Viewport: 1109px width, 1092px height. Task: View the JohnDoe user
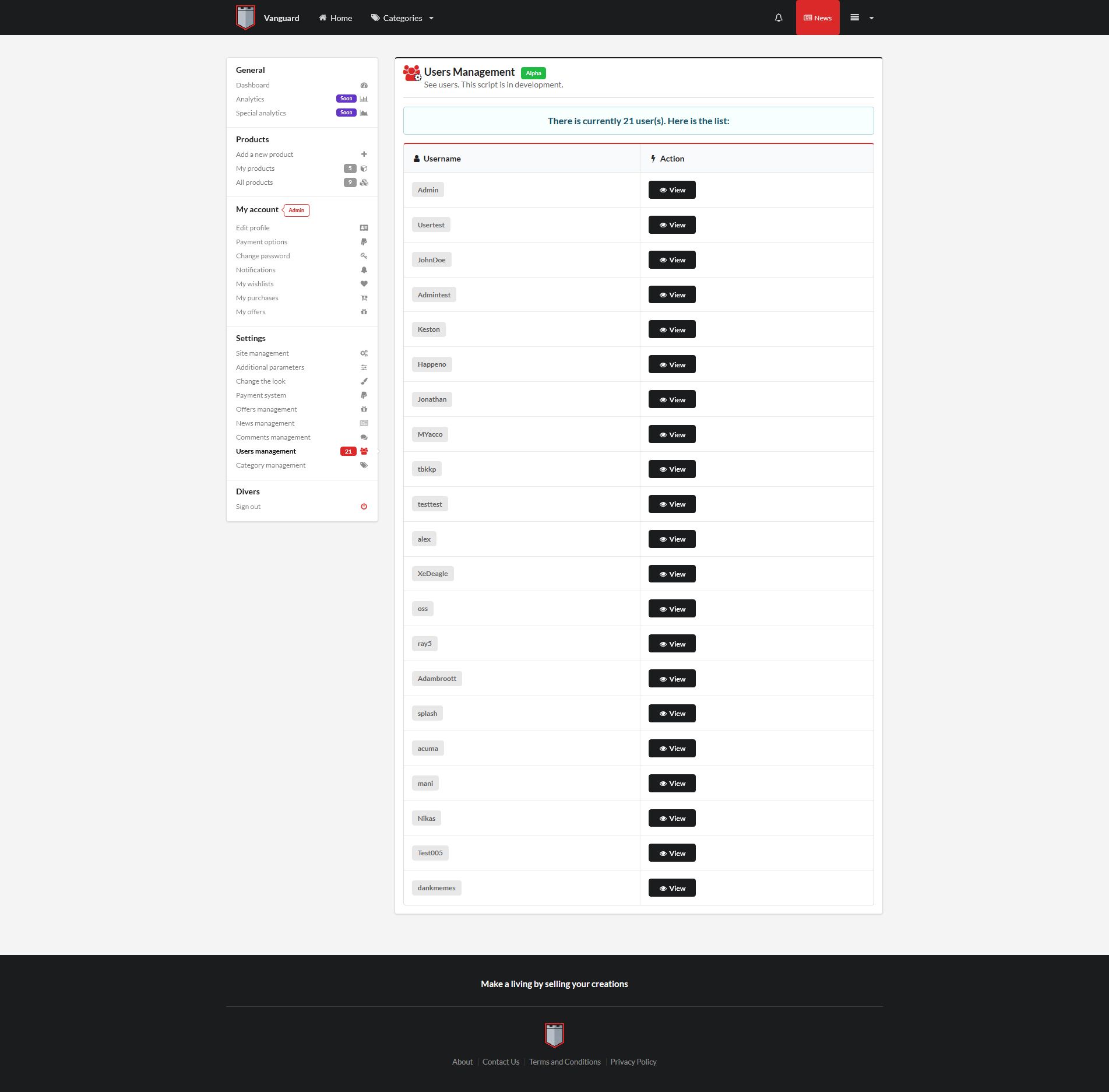point(672,260)
